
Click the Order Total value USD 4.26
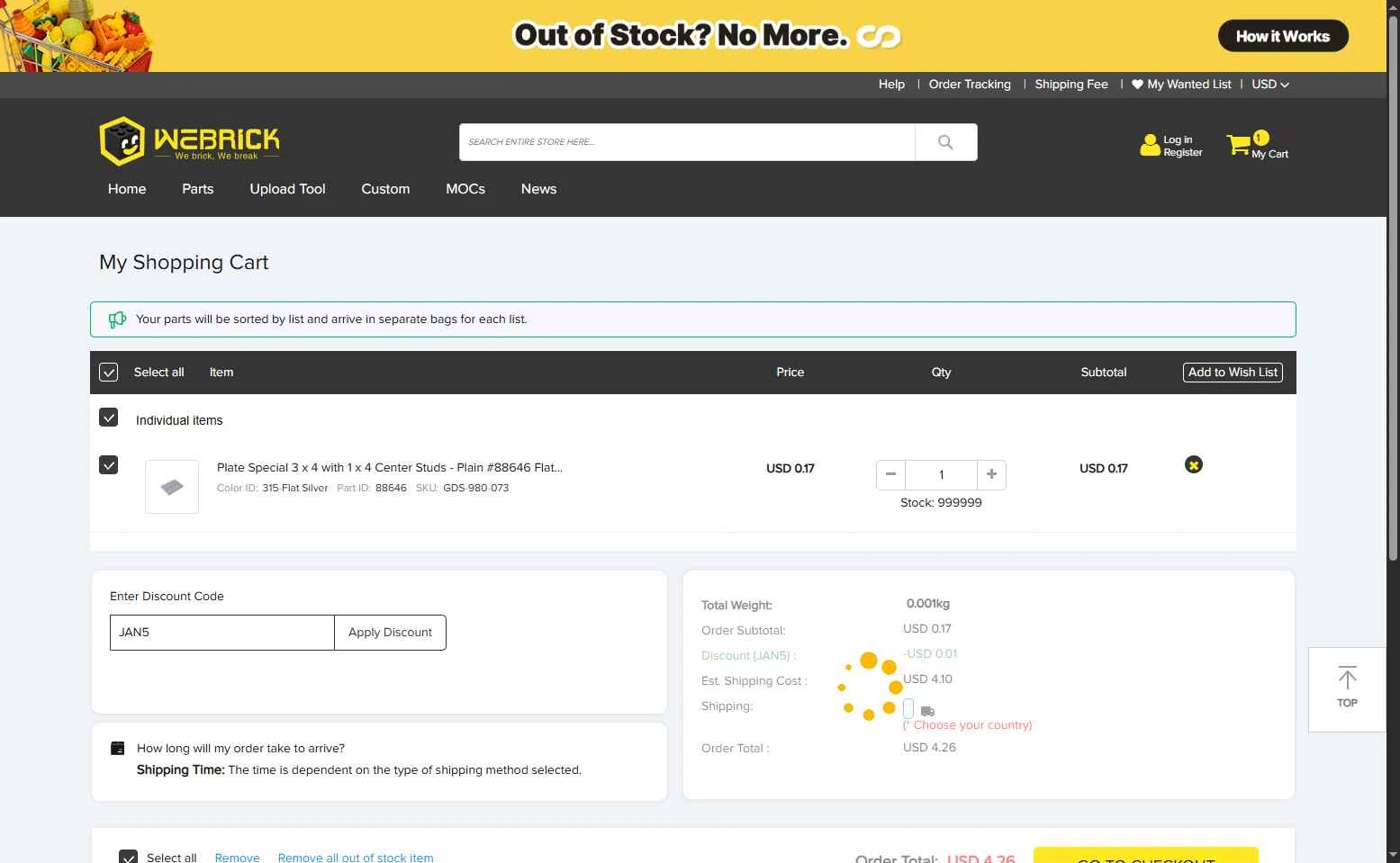[x=929, y=748]
